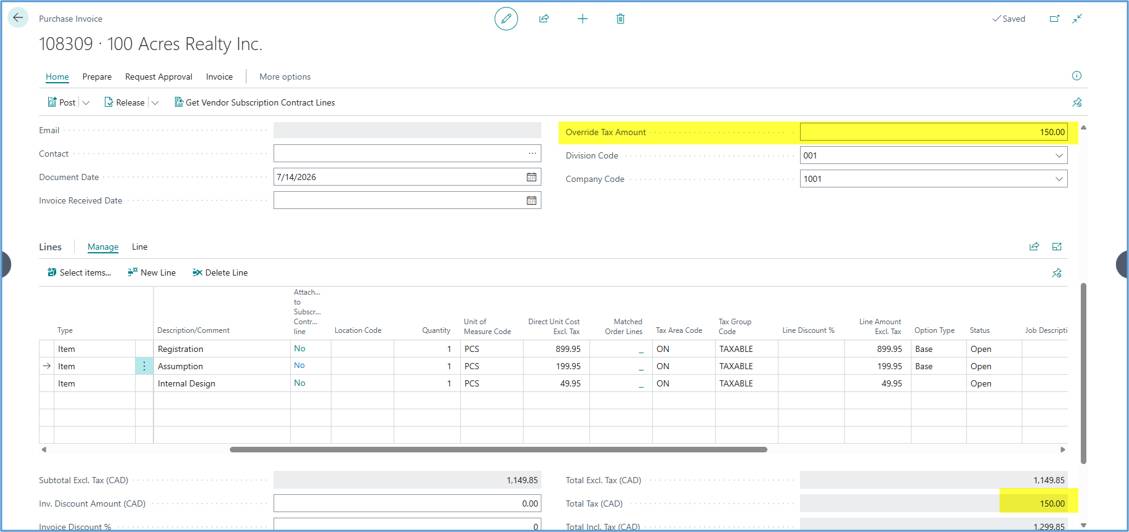
Task: Click Get Vendor Subscription Contract Lines
Action: coord(255,102)
